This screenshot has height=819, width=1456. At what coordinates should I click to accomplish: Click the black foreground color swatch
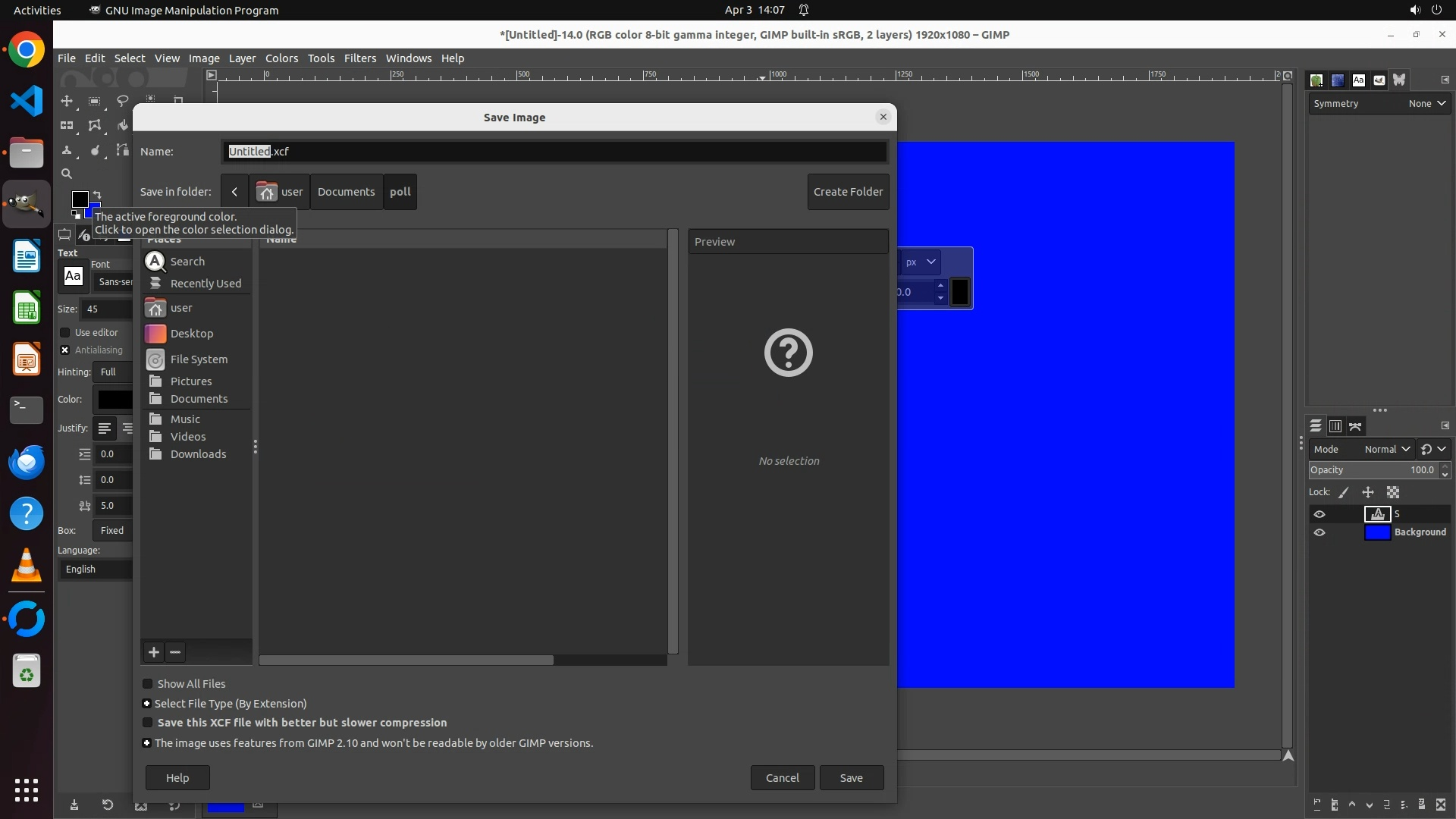click(79, 199)
